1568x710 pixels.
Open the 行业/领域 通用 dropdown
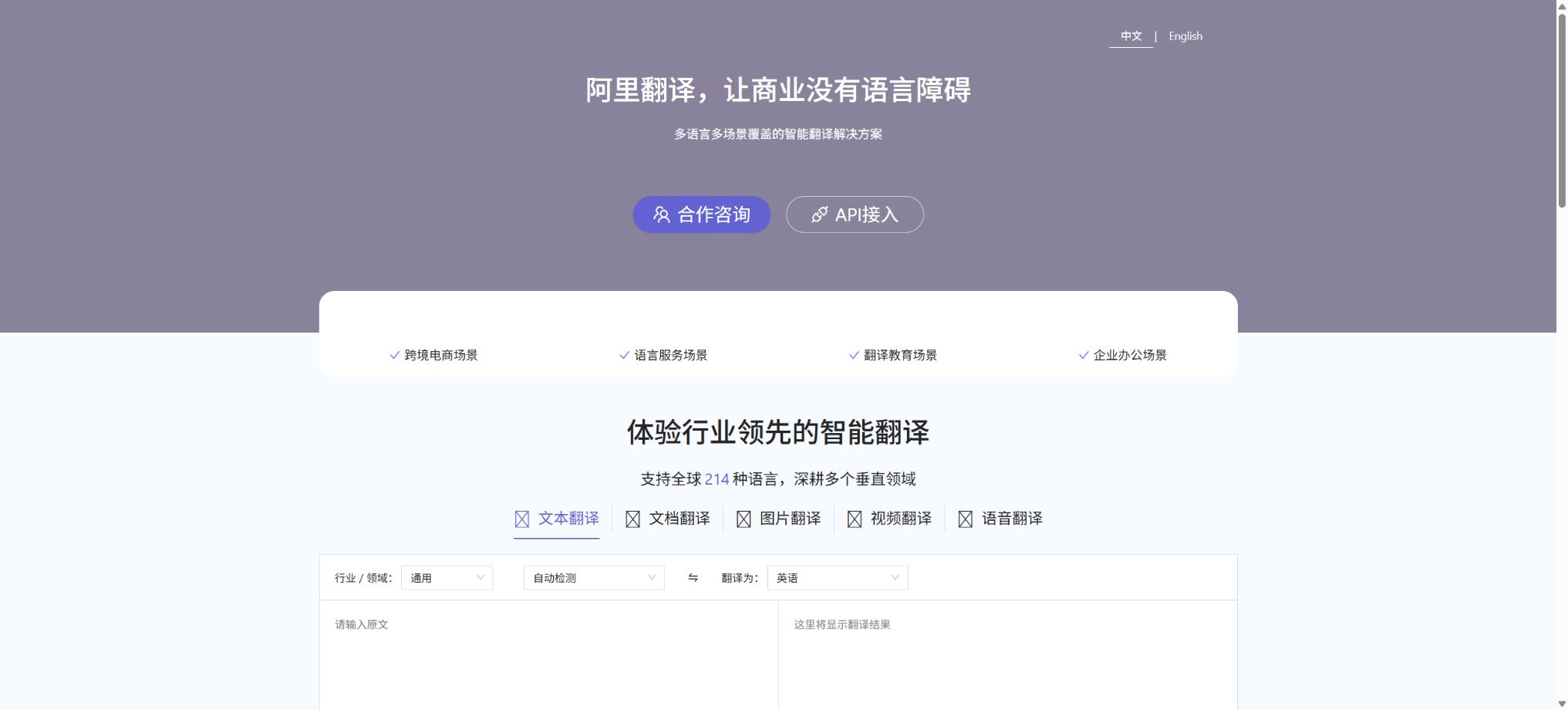(447, 577)
